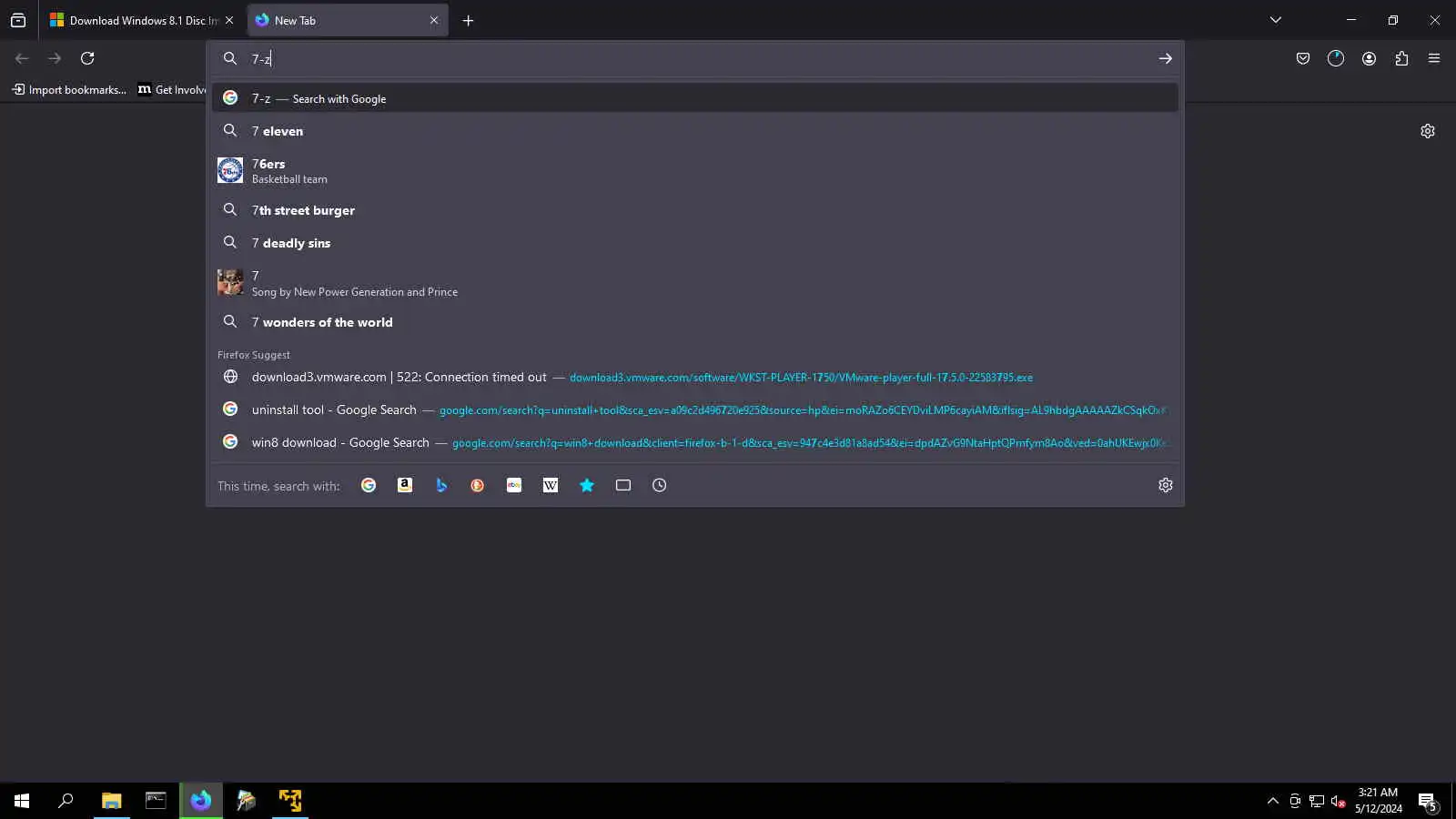Viewport: 1456px width, 819px height.
Task: Select the '7th street burger' suggestion
Action: click(695, 210)
